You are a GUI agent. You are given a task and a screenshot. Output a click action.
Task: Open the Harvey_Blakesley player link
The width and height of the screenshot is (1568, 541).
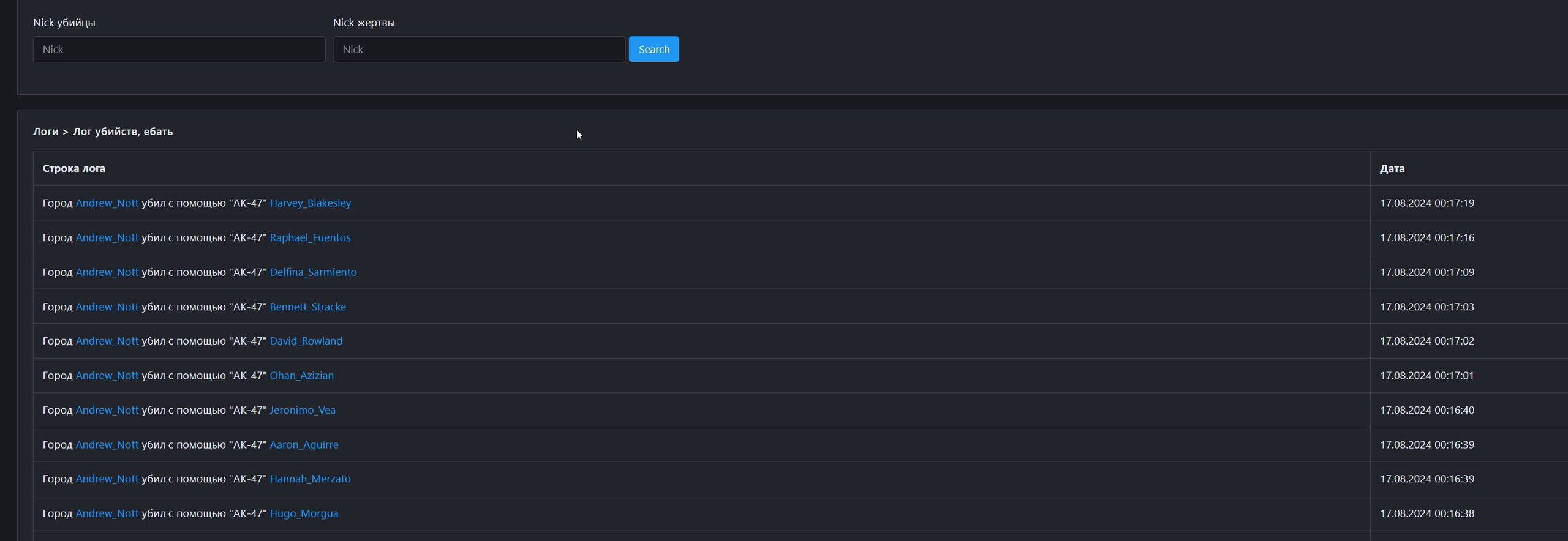pyautogui.click(x=310, y=203)
